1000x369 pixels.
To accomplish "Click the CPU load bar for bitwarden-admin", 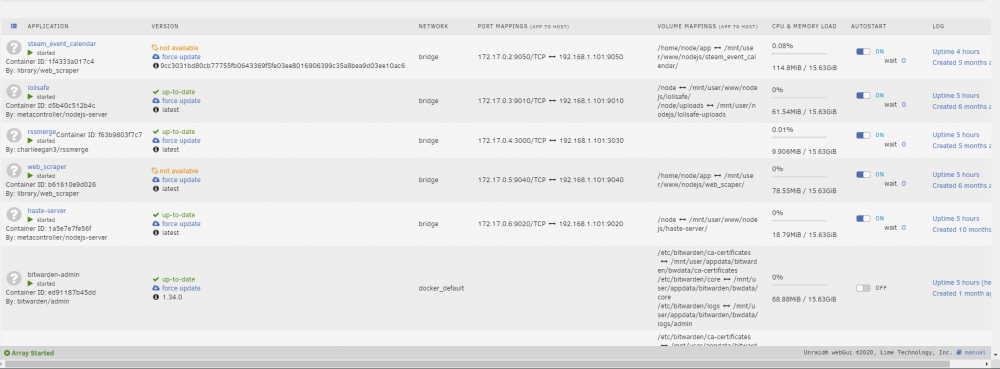I will coord(799,286).
